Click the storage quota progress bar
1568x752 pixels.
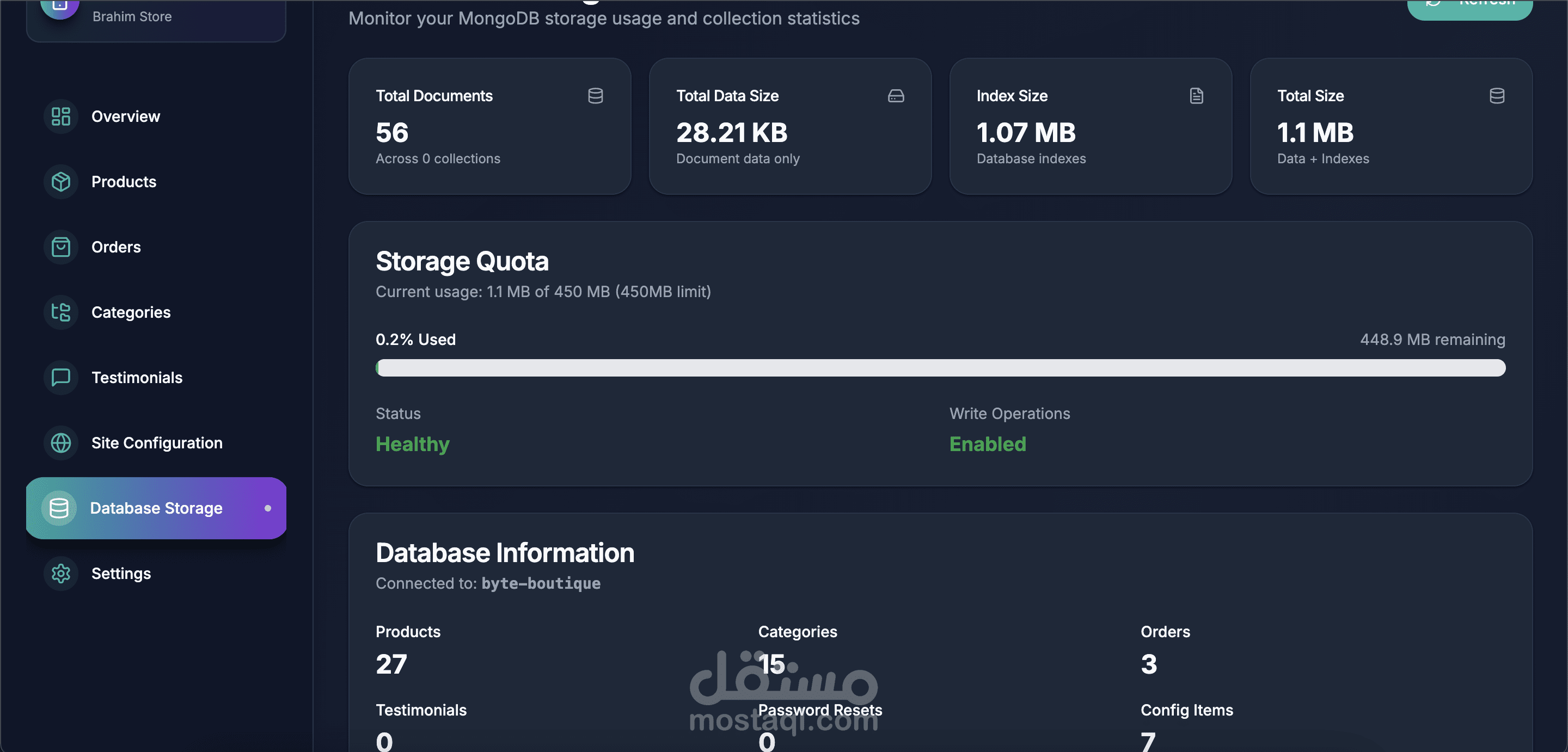tap(940, 367)
